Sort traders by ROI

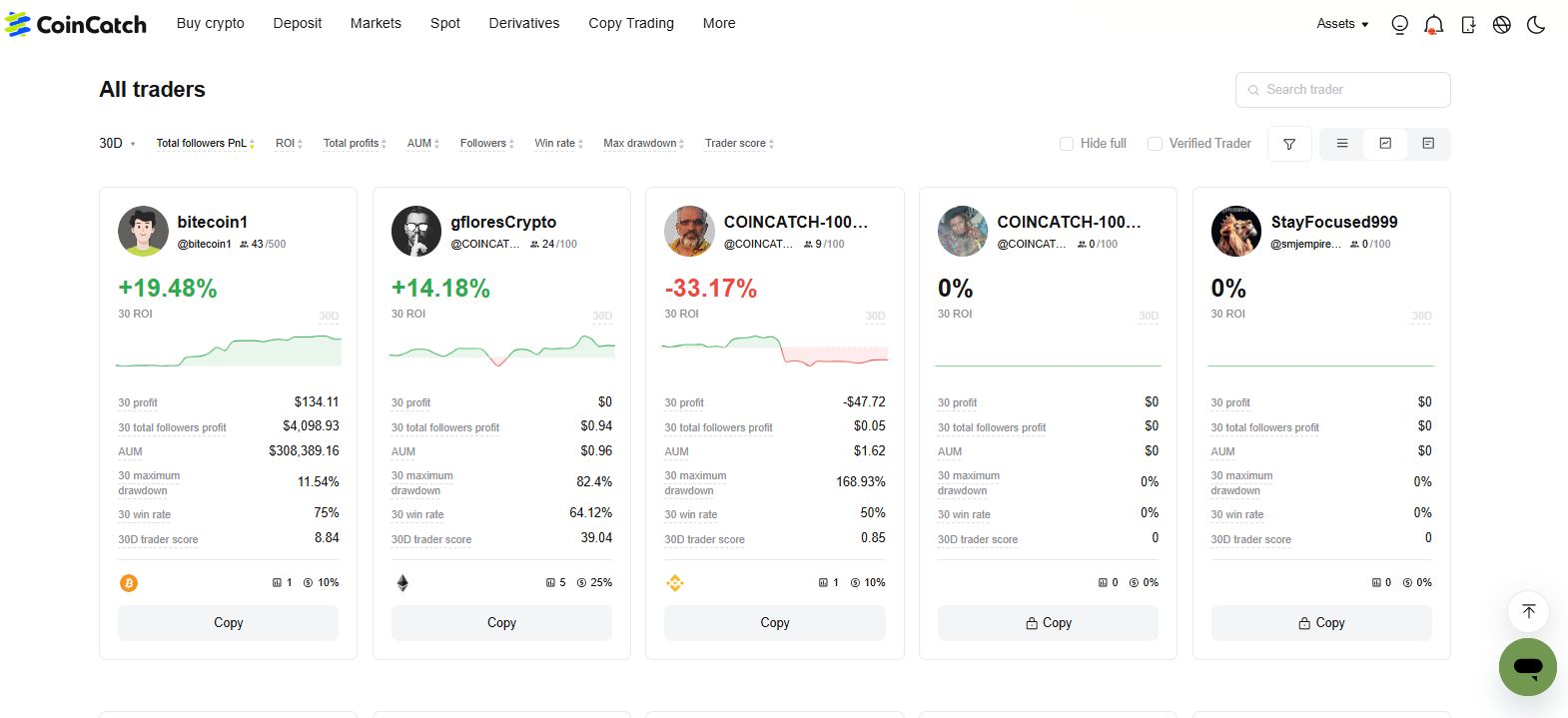pos(289,144)
